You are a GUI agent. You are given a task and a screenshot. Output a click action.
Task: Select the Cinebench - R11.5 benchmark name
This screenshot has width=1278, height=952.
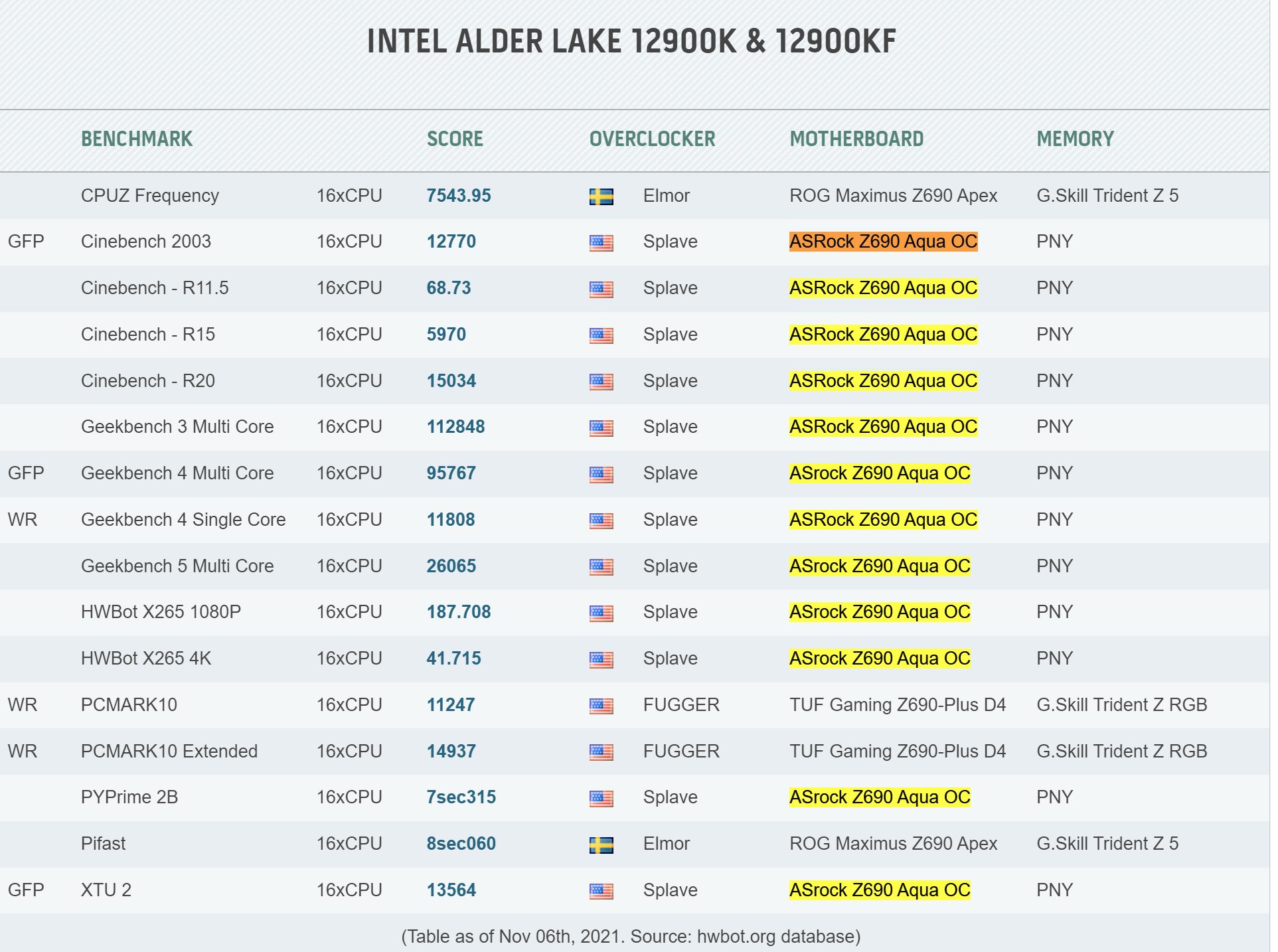[x=155, y=288]
